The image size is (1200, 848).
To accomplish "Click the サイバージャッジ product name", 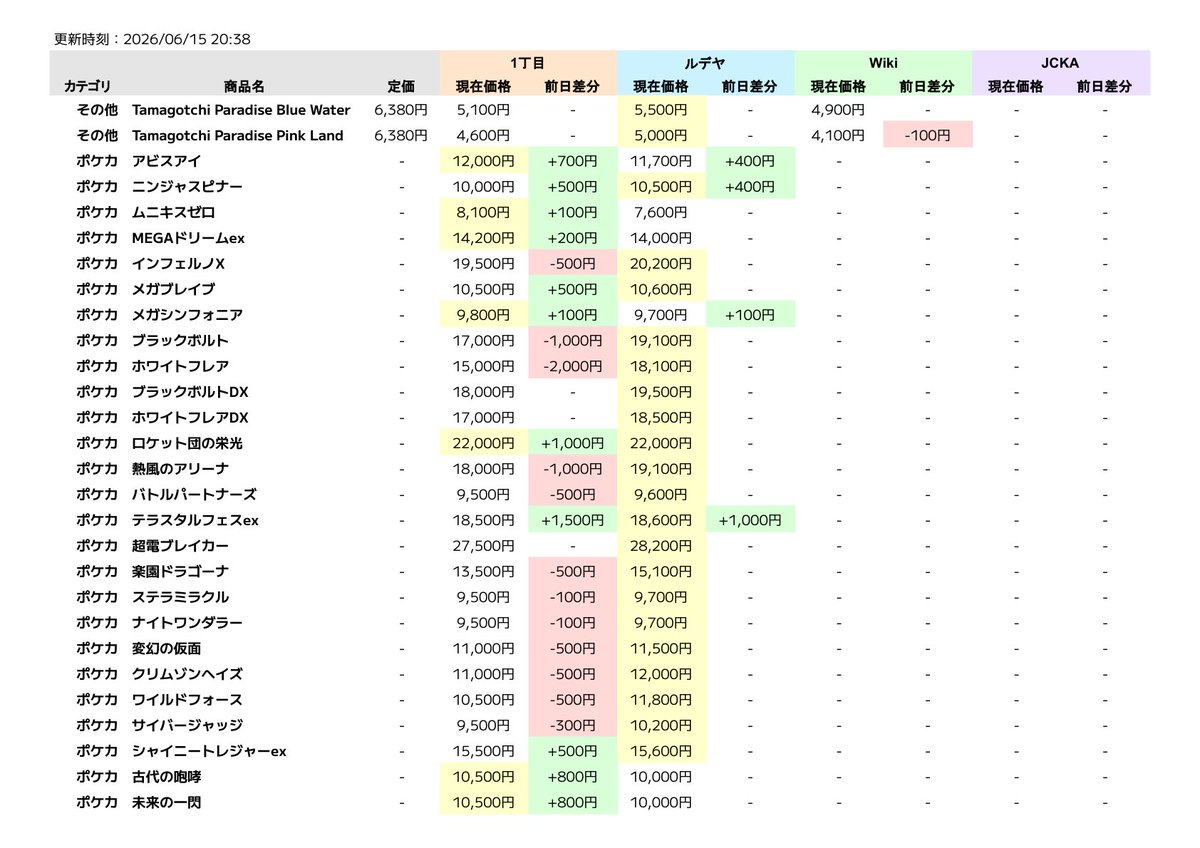I will tap(187, 726).
